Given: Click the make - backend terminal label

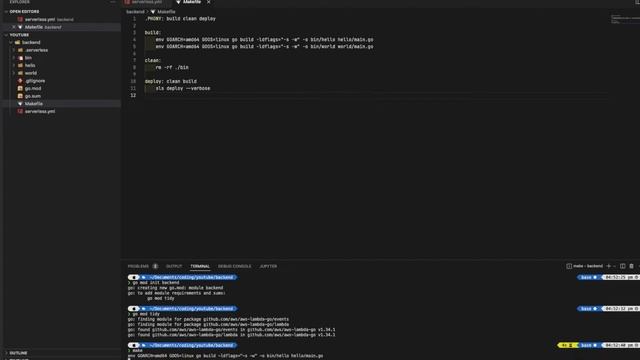Looking at the screenshot, I should (588, 266).
